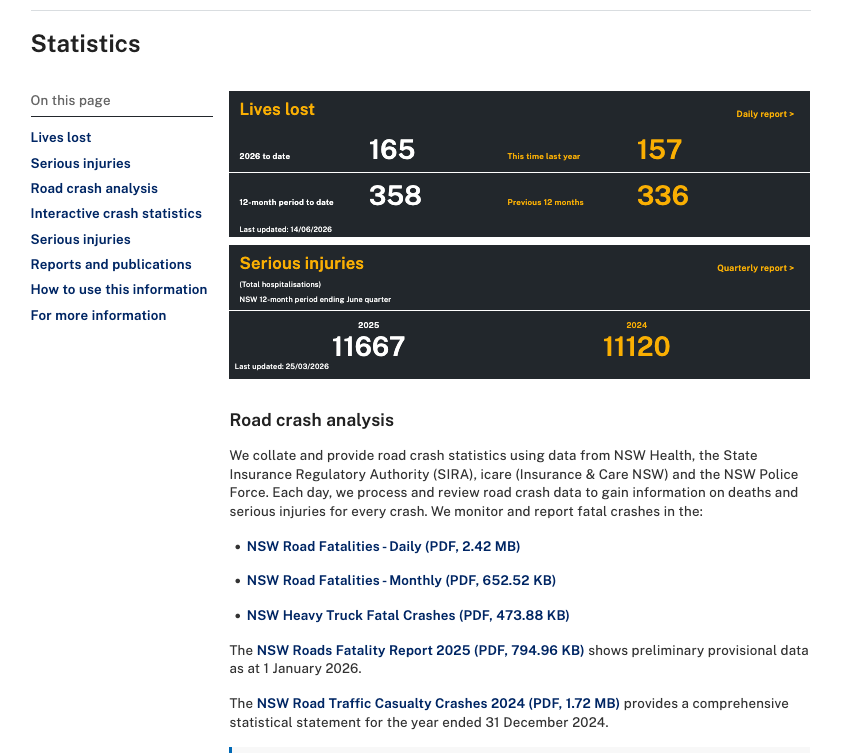Open the Quarterly report link

tap(755, 268)
